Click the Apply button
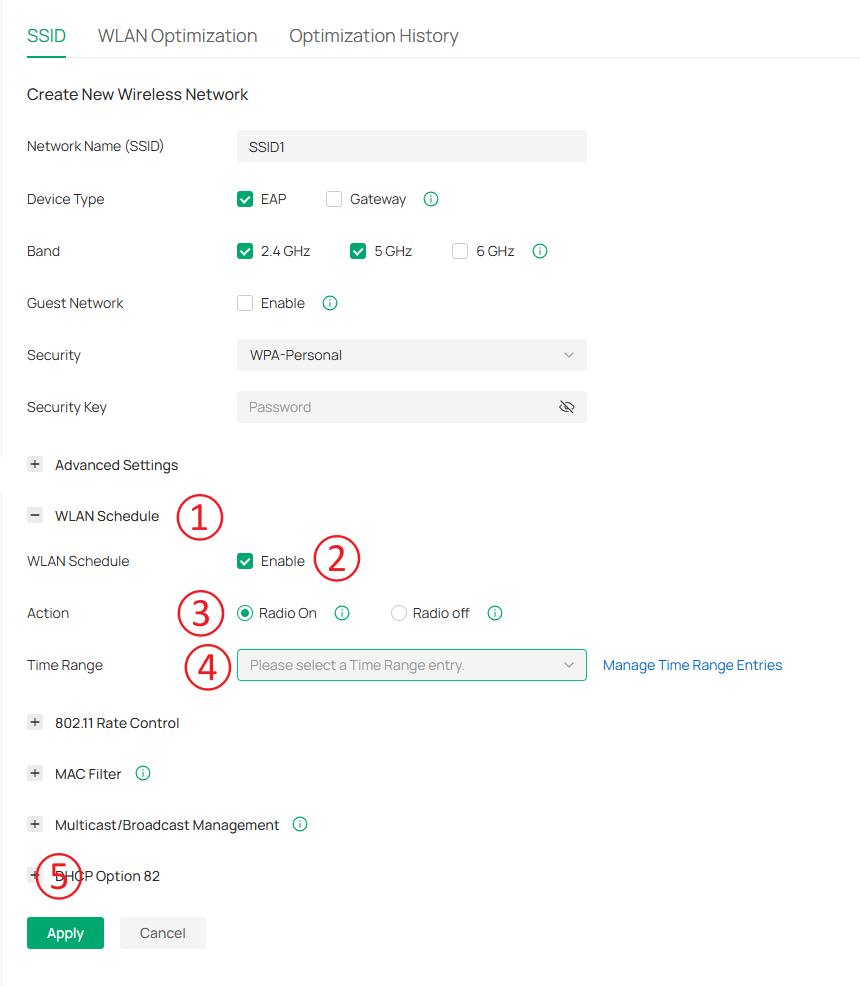Image resolution: width=860 pixels, height=986 pixels. coord(65,932)
